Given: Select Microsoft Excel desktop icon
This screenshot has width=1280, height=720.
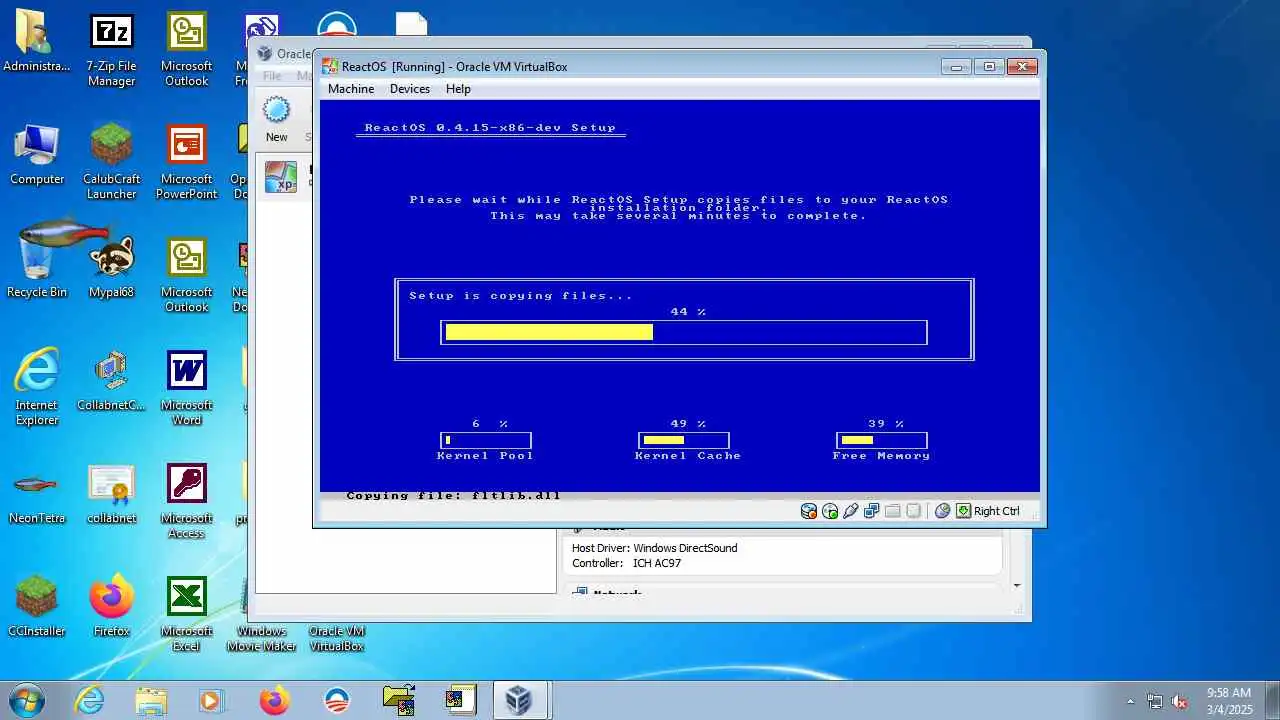Looking at the screenshot, I should (x=186, y=614).
